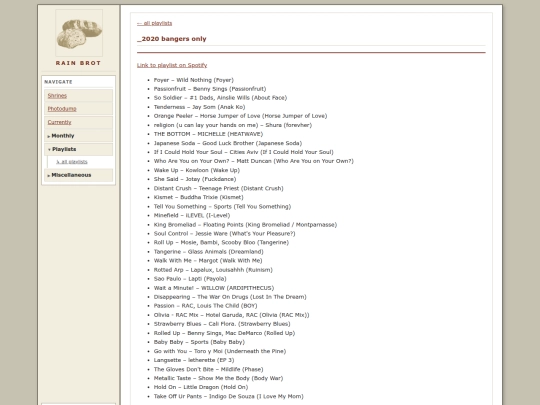This screenshot has height=405, width=540.
Task: Select 'Rotted Arp – Lapalux' track
Action: click(x=213, y=270)
